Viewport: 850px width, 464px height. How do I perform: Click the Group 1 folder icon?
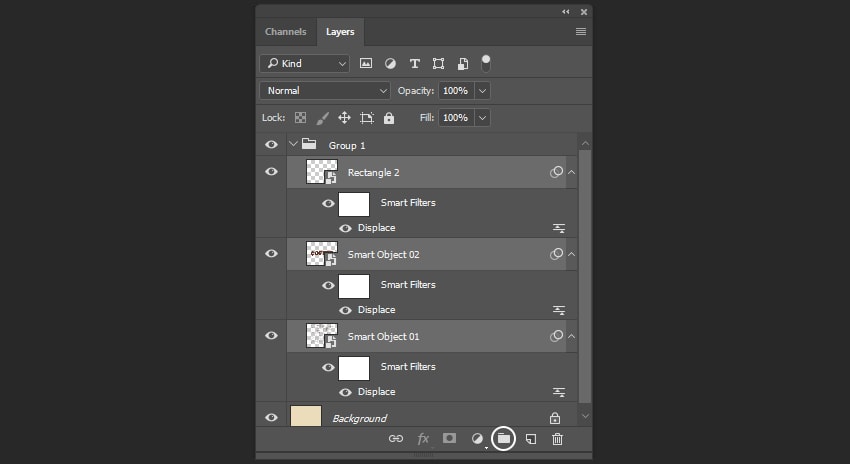pos(309,144)
